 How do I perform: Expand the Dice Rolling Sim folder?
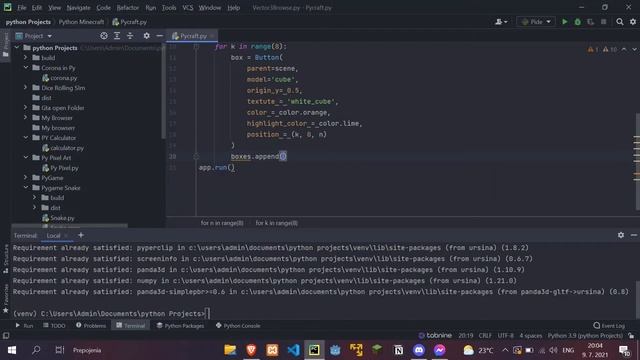coord(26,88)
